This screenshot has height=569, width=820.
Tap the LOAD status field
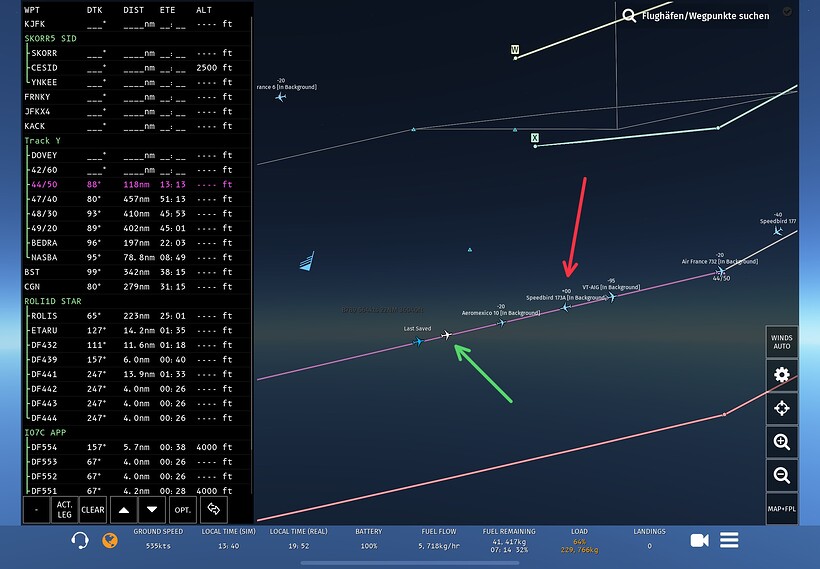579,540
